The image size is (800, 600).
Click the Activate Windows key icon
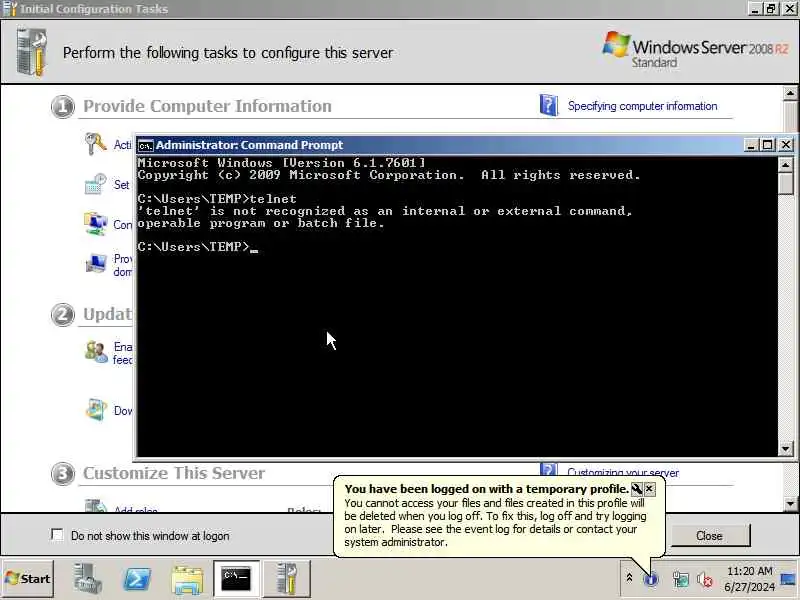click(x=95, y=144)
